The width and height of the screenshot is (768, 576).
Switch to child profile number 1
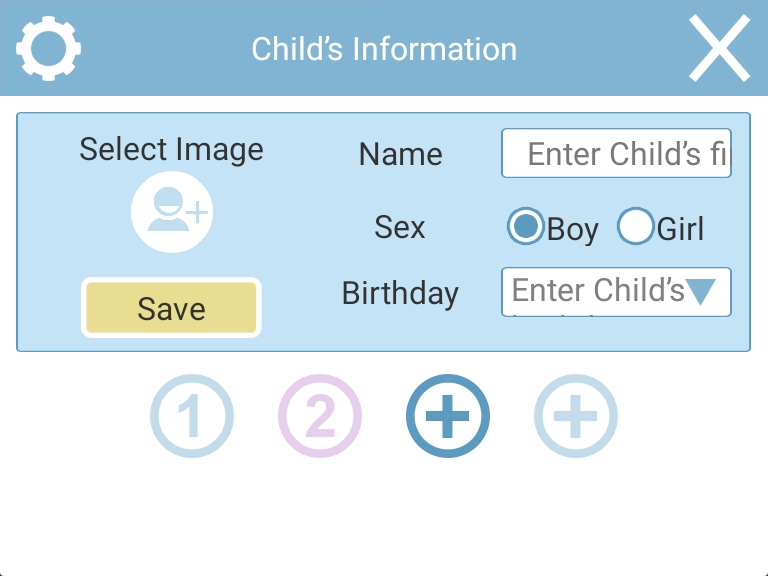[x=192, y=416]
